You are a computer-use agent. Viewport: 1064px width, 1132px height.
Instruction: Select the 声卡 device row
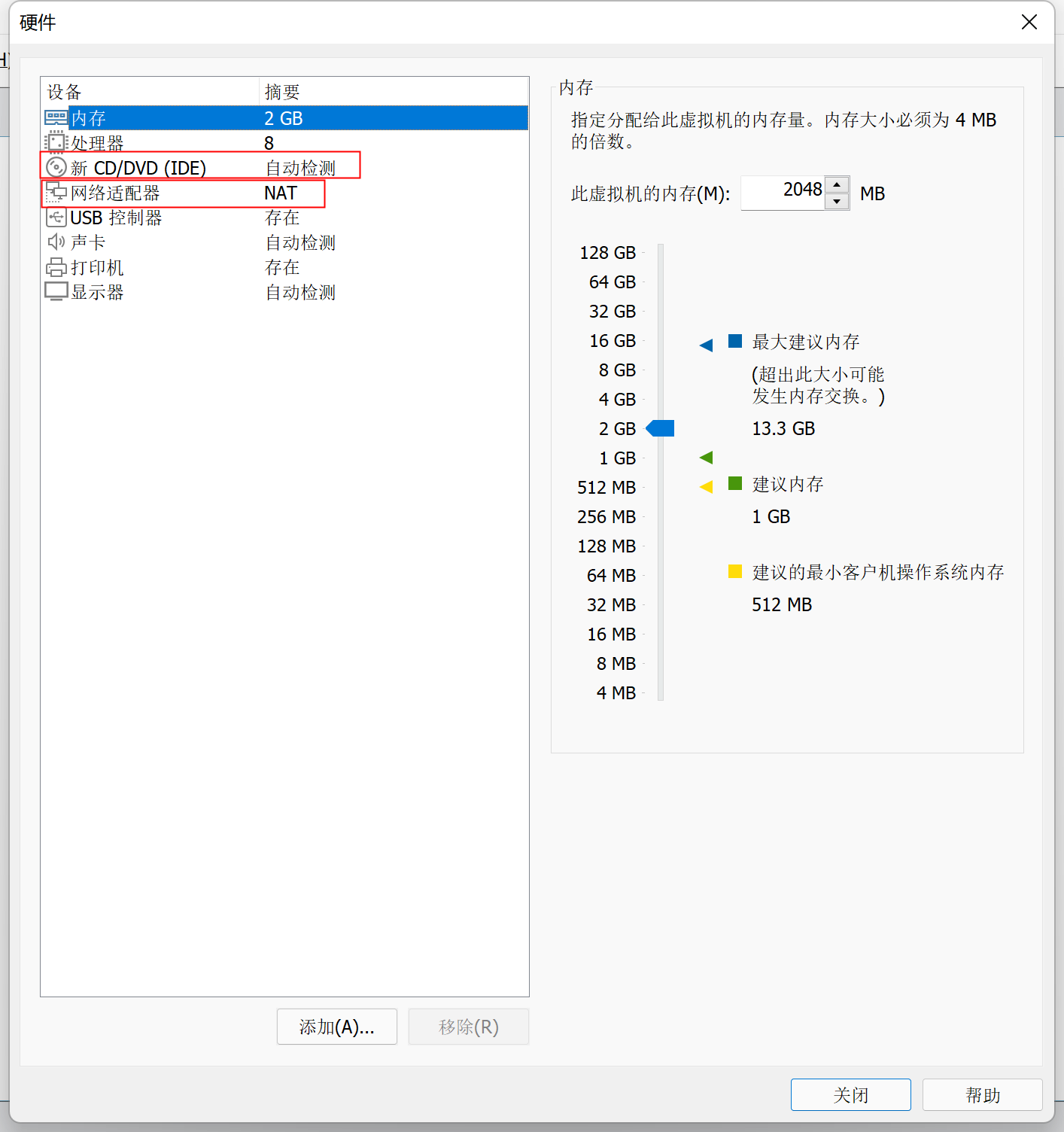(x=284, y=242)
